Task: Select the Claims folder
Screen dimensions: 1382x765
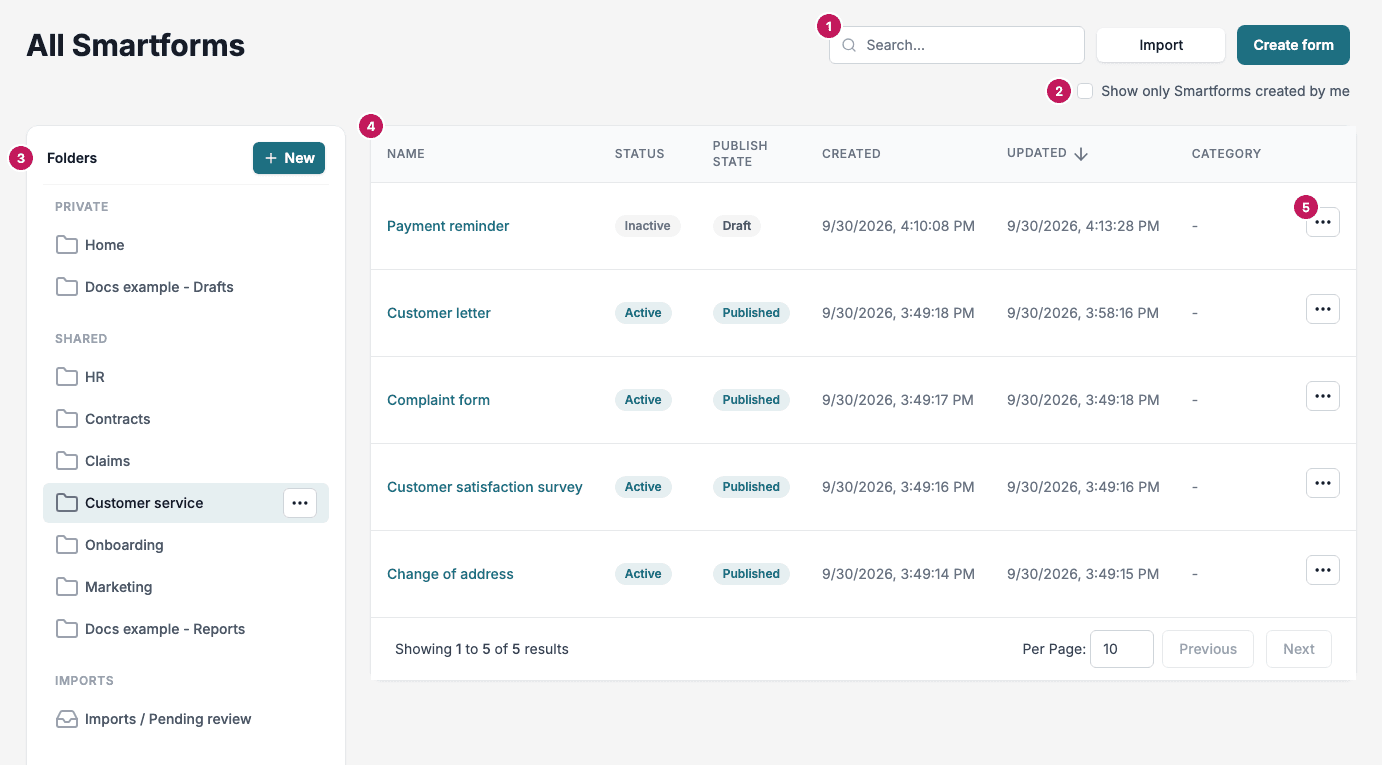Action: pos(186,461)
